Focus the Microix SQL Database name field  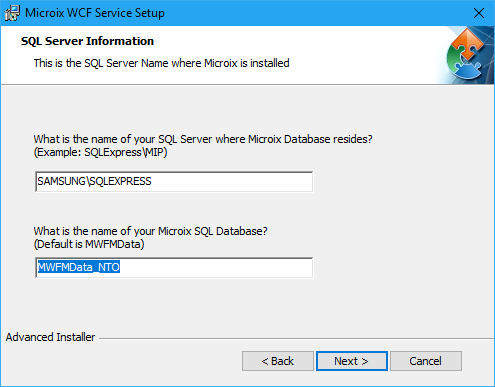point(174,267)
